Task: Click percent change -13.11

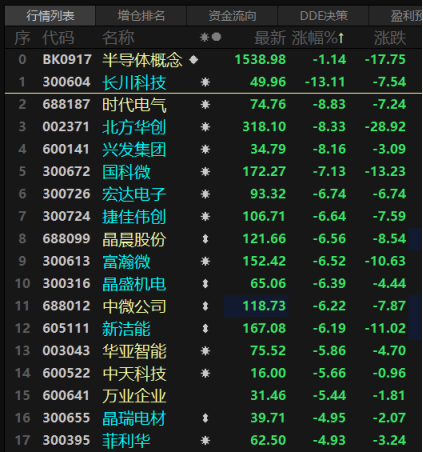Action: click(x=325, y=82)
